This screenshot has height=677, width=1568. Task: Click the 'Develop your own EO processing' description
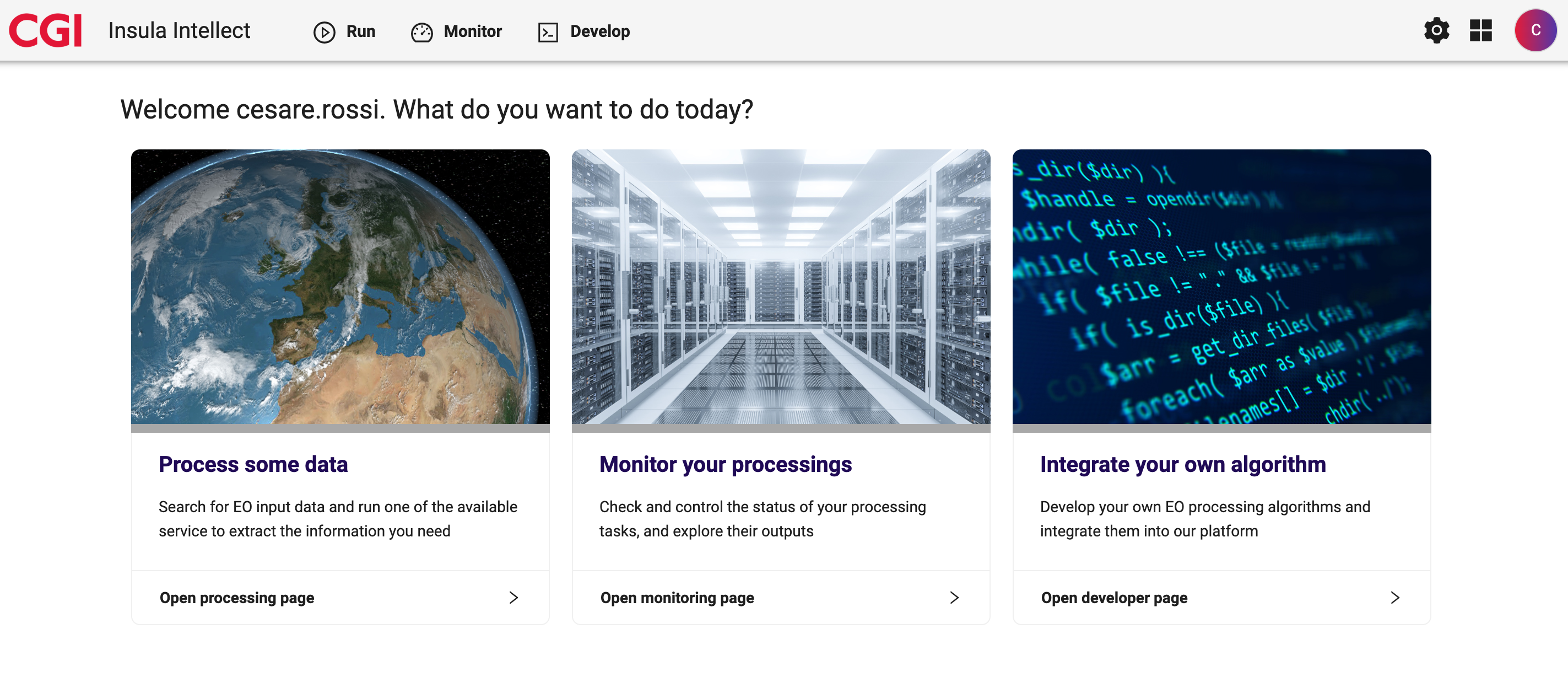click(x=1205, y=519)
